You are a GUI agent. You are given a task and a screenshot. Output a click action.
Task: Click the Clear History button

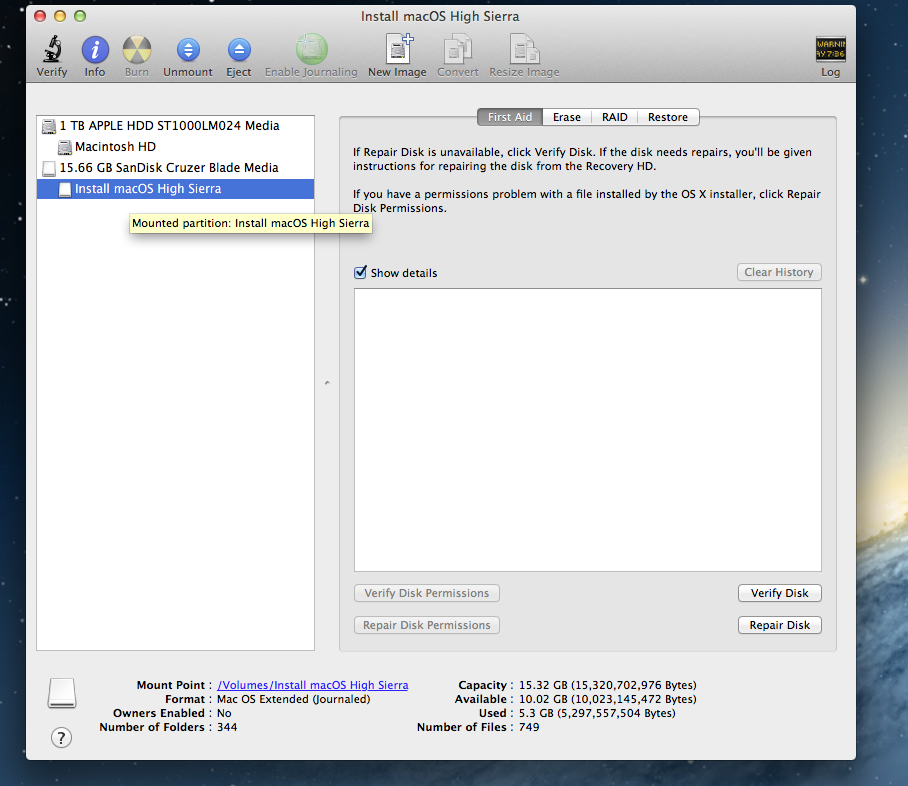click(x=779, y=272)
